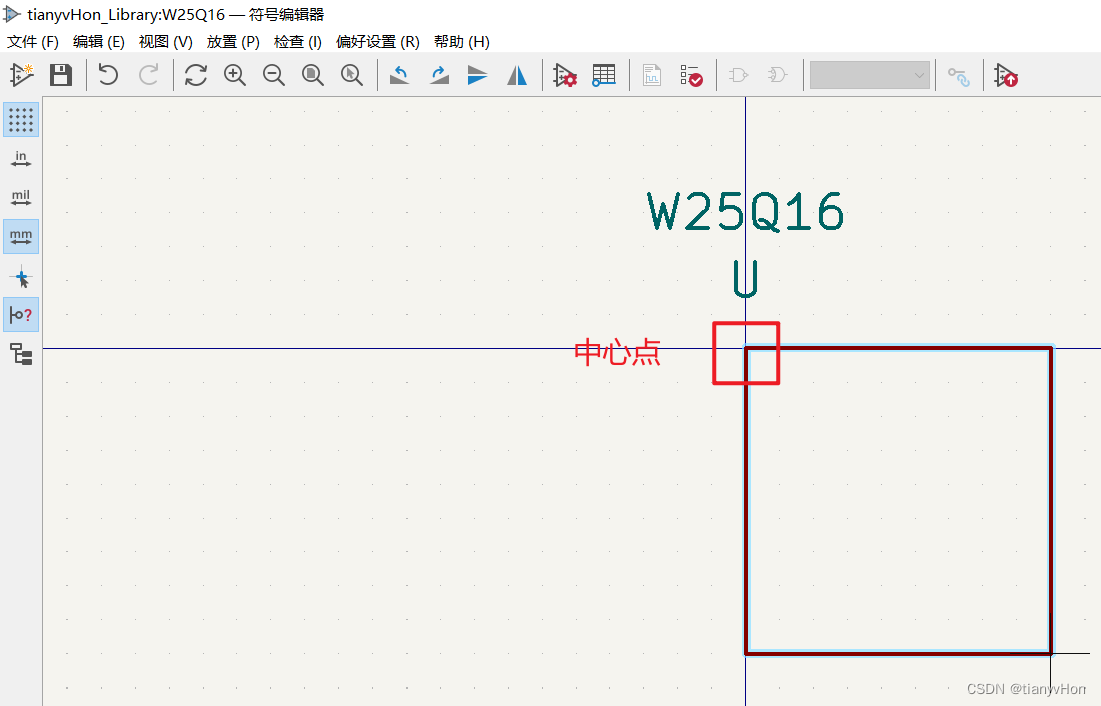Toggle grid display

click(21, 119)
